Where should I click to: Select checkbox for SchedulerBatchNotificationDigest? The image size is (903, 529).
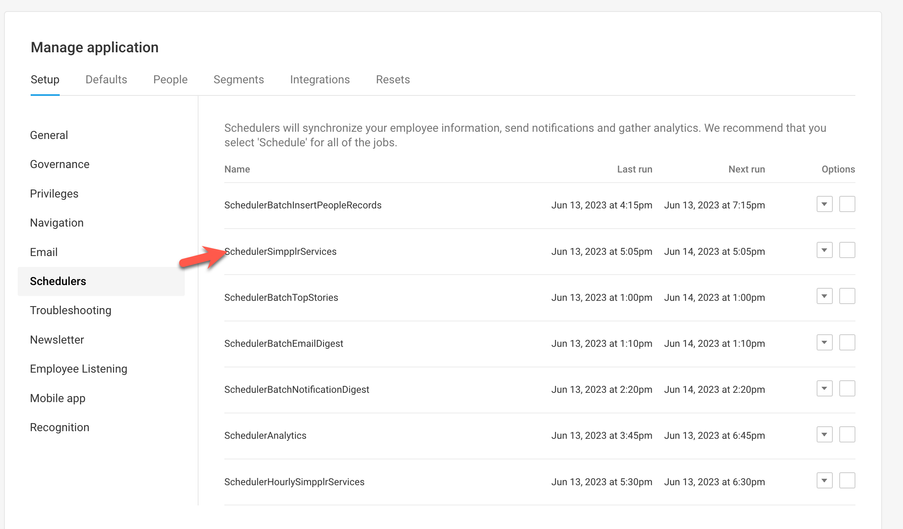tap(847, 389)
